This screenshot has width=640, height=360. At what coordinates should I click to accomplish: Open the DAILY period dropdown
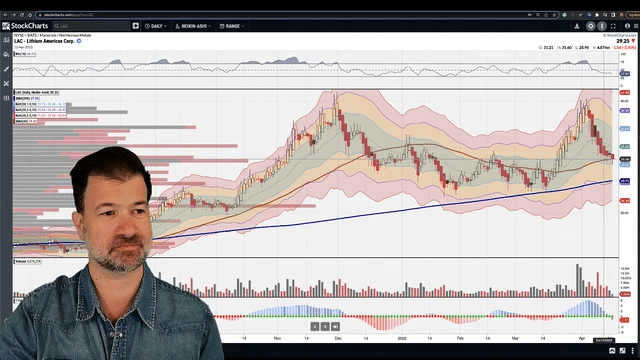coord(156,26)
